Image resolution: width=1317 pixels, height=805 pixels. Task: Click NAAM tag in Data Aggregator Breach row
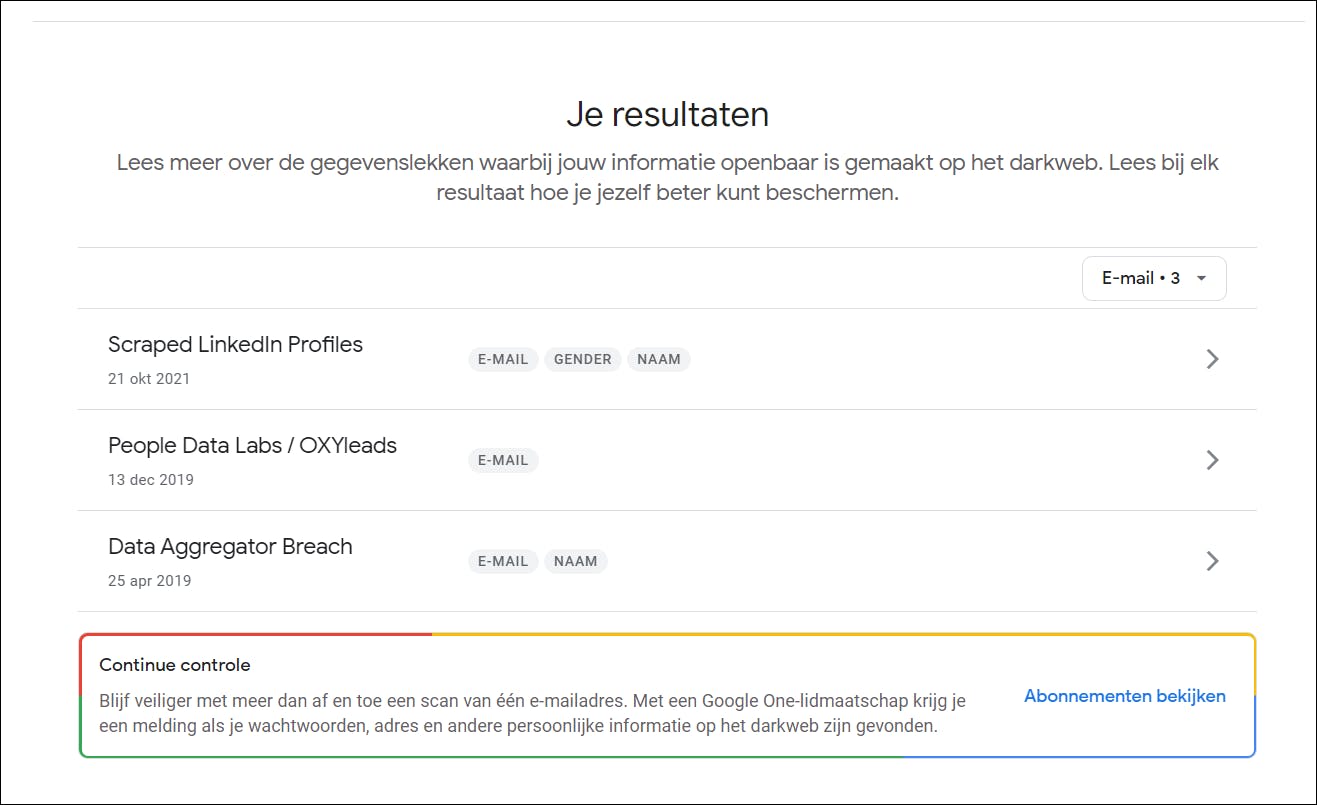[x=575, y=562]
